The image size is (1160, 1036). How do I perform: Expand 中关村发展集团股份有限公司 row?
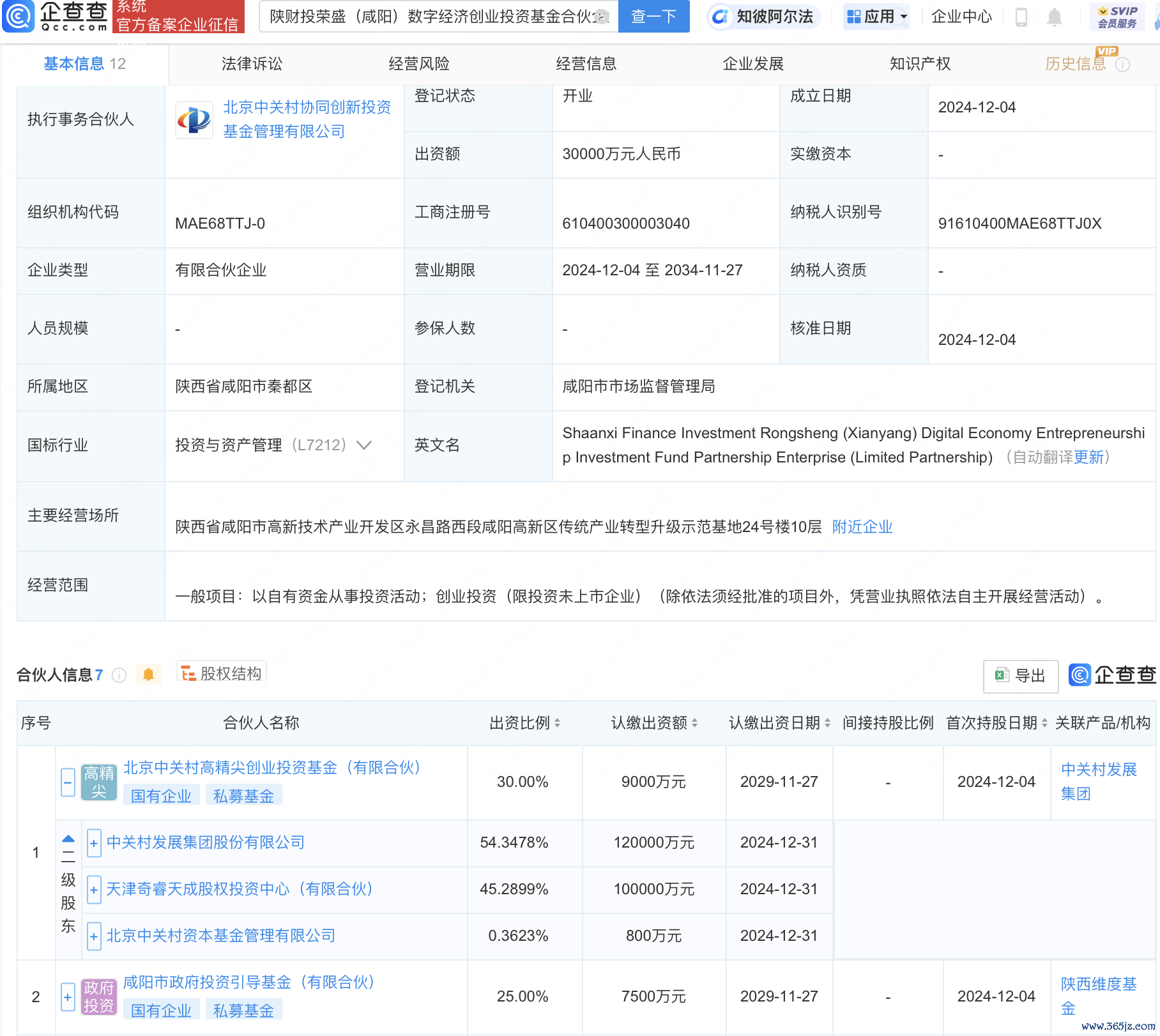94,843
